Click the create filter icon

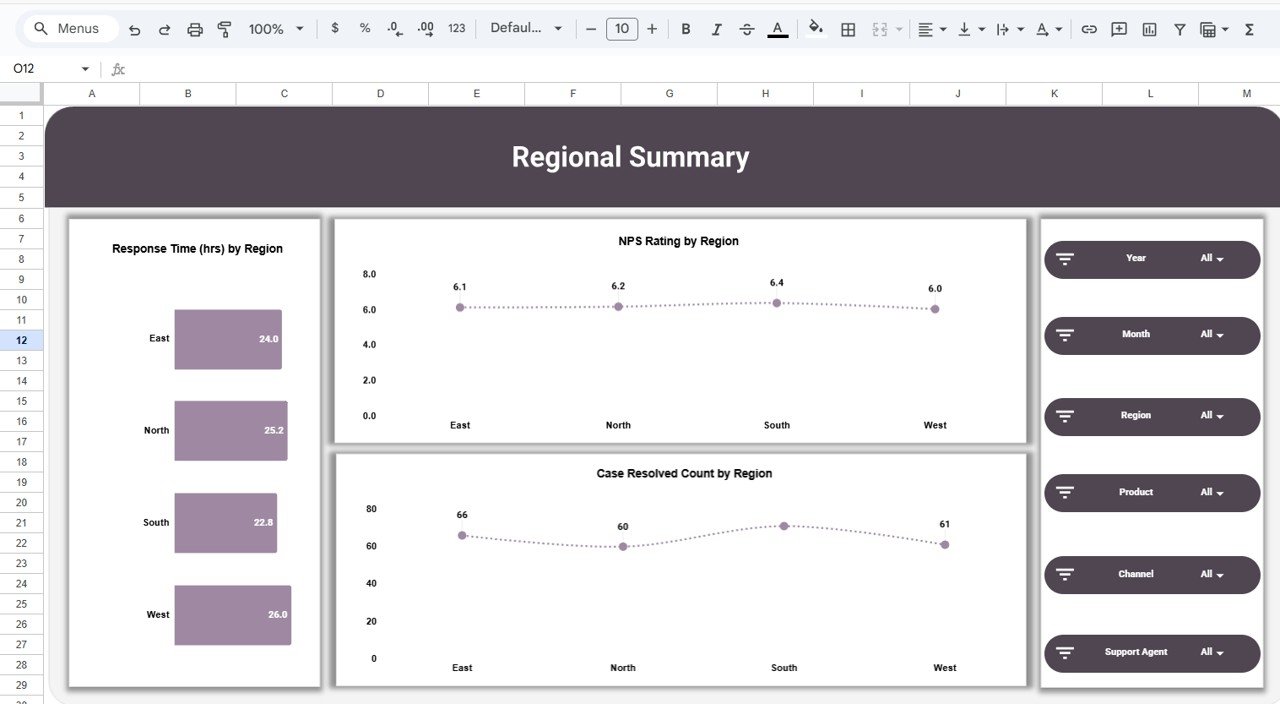click(x=1180, y=28)
